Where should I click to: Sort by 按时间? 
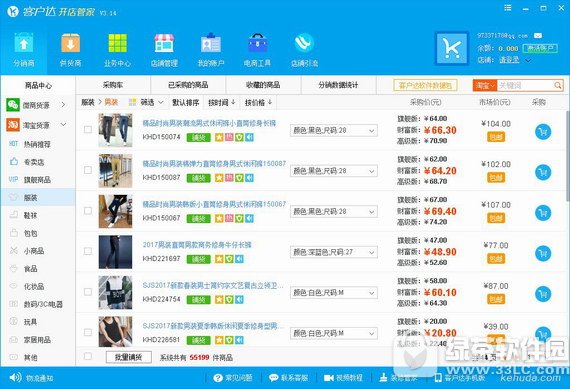pyautogui.click(x=222, y=103)
